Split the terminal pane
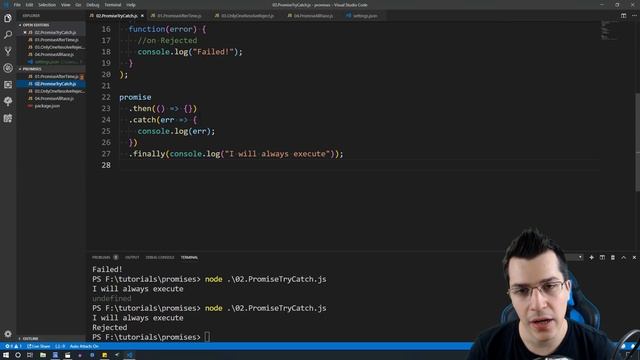Screen dimensions: 640x360 (602, 258)
